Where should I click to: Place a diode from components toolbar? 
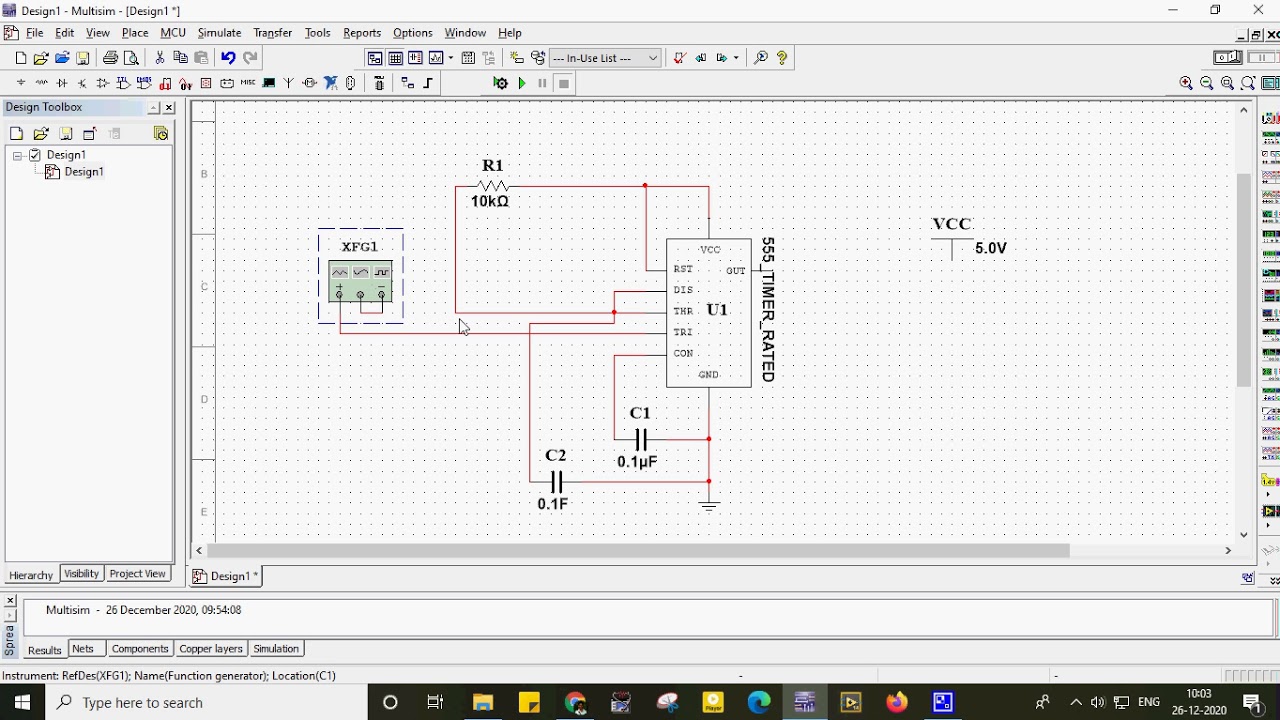tap(62, 84)
